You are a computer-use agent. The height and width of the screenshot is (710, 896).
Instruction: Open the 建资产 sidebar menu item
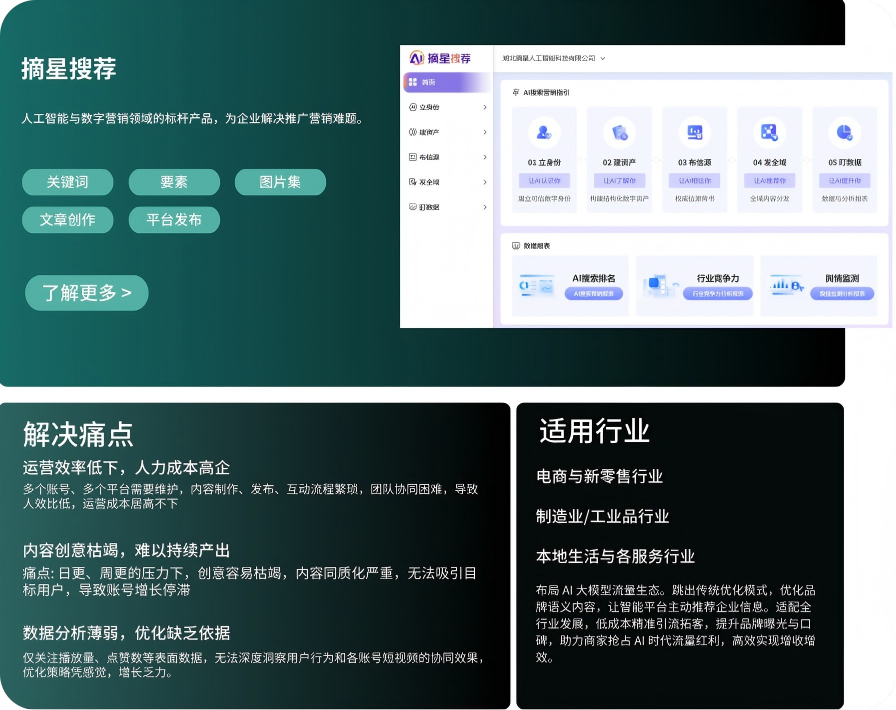point(447,132)
